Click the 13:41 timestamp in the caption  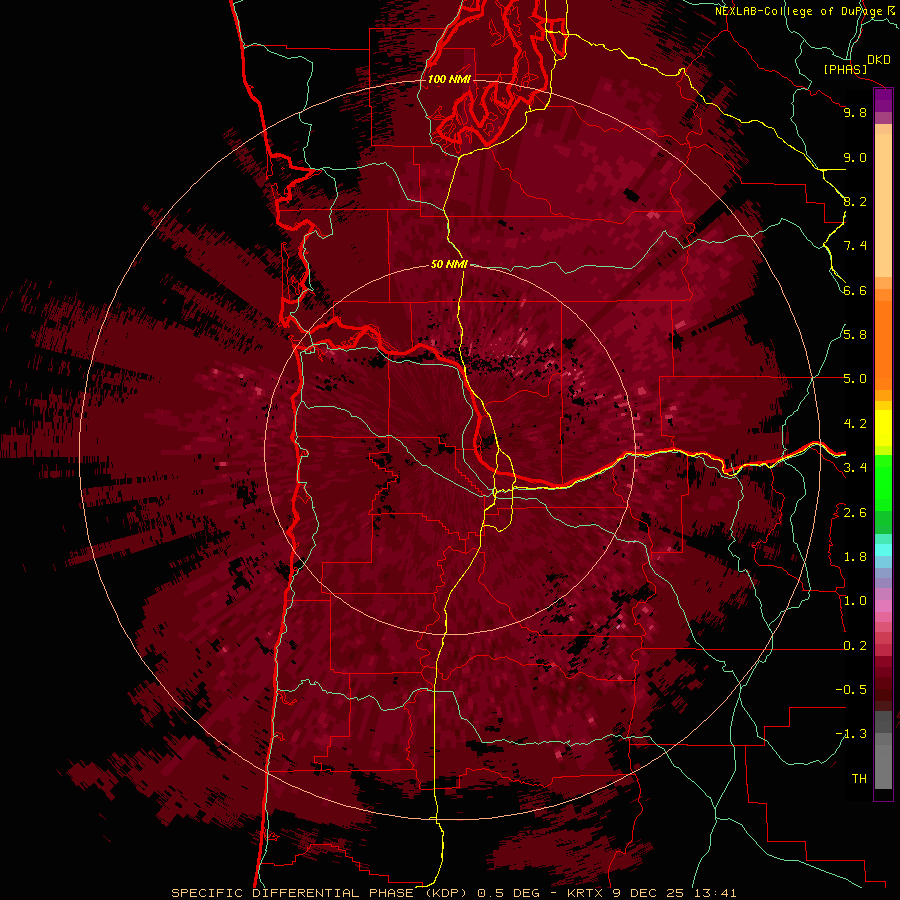[716, 893]
